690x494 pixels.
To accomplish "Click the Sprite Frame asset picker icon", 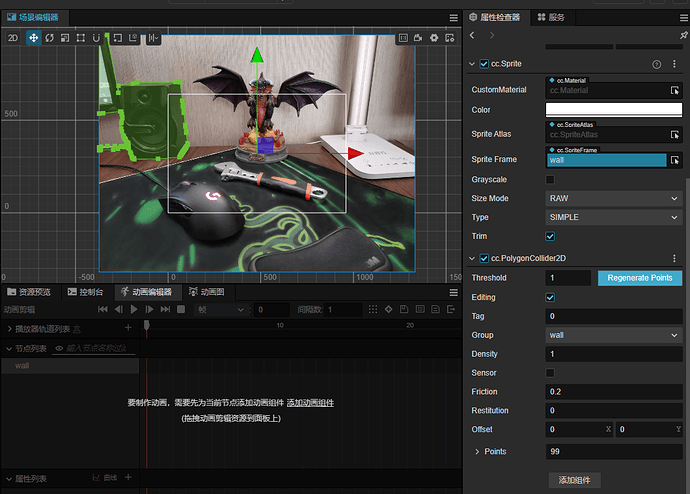I will (x=675, y=160).
